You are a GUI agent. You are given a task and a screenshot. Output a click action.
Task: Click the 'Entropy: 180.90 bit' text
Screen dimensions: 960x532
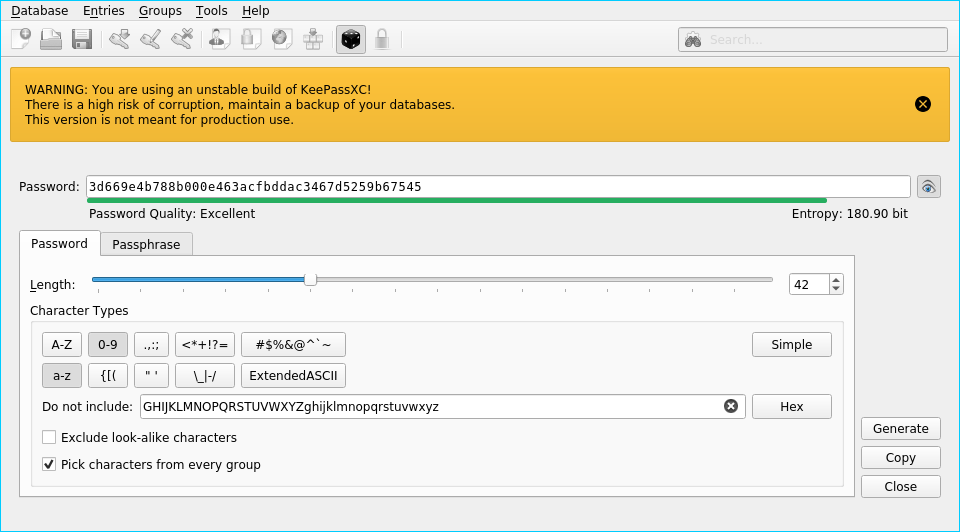849,214
